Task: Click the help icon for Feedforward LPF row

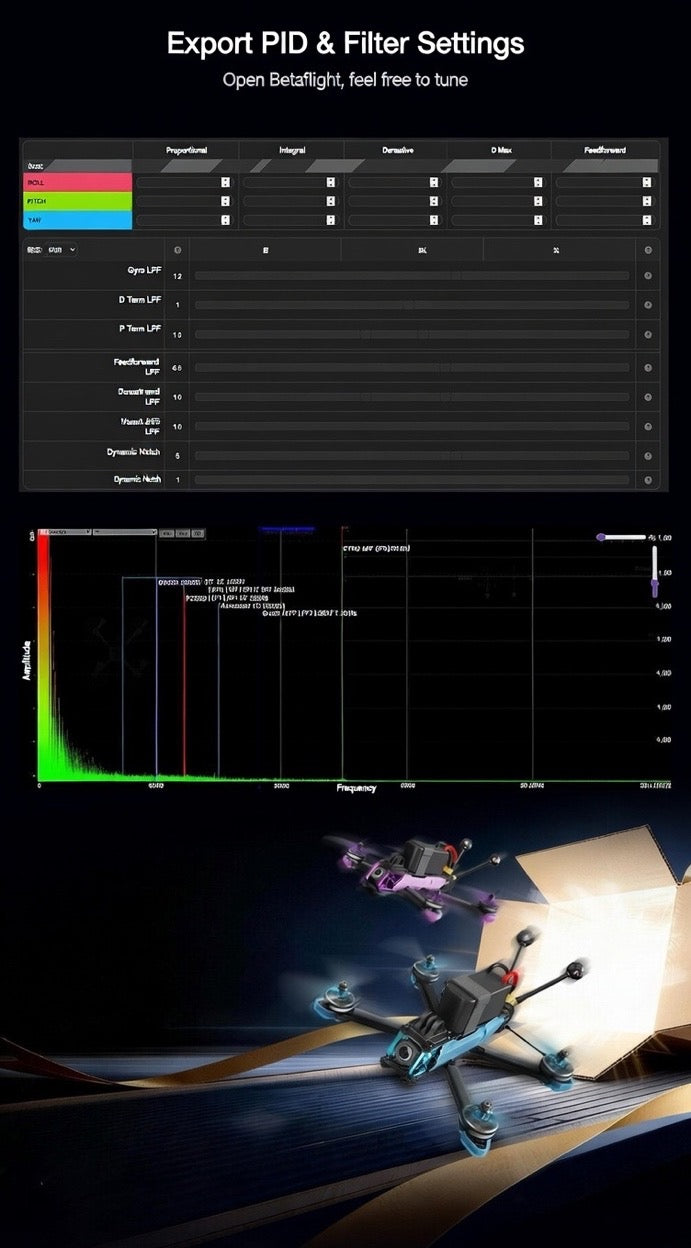Action: pos(648,368)
